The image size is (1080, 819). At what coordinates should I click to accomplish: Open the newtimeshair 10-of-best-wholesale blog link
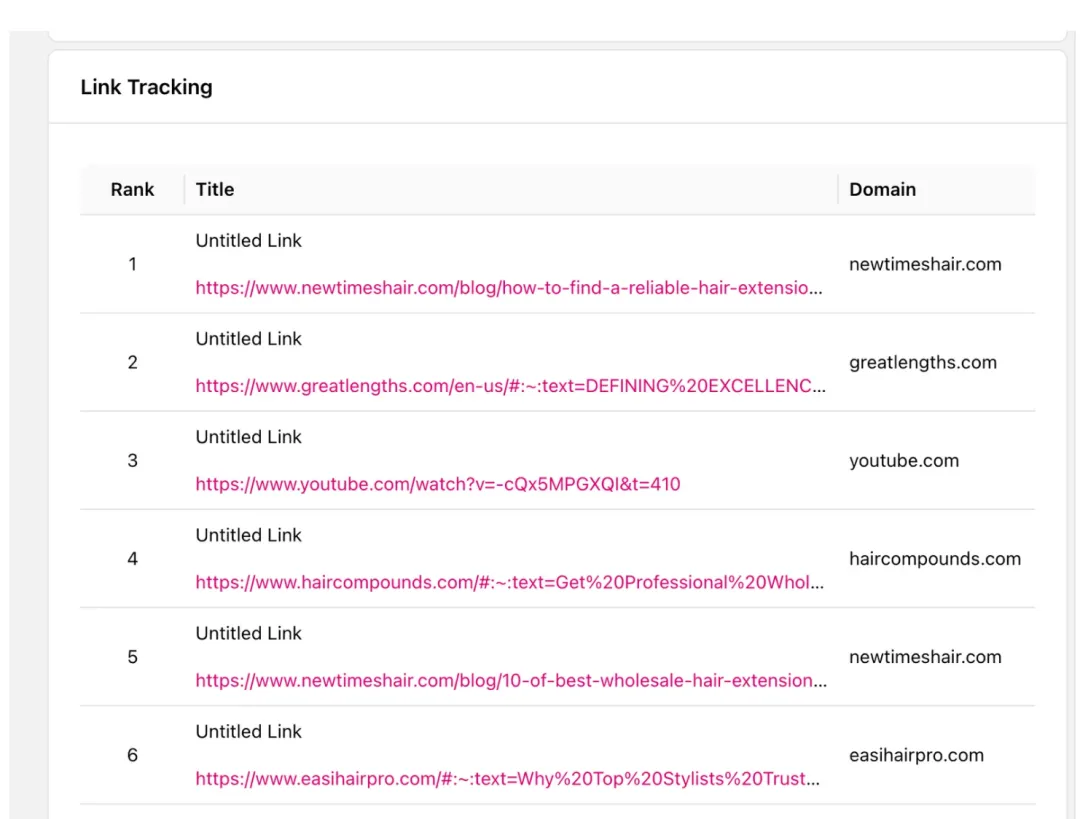510,680
